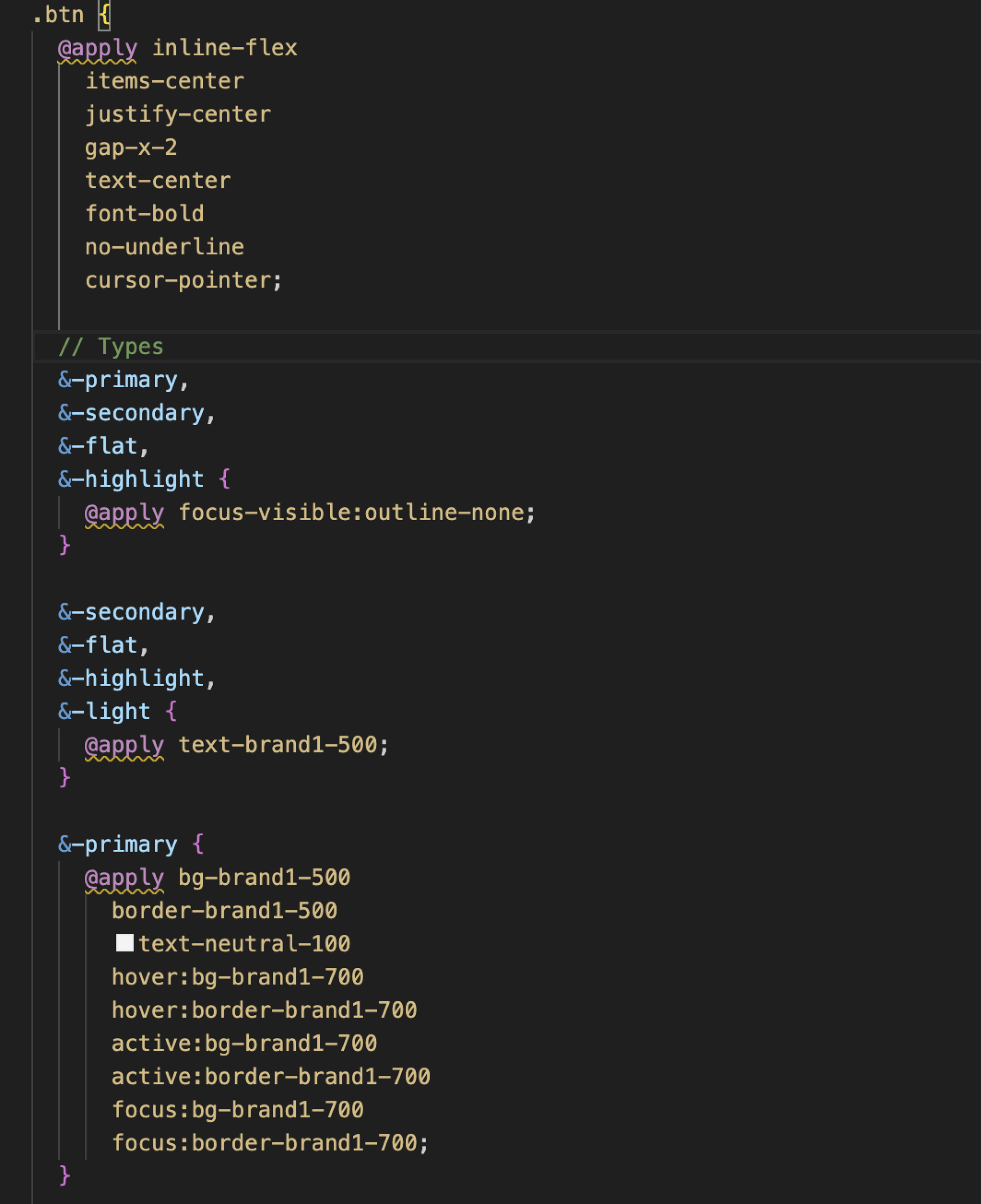Click hover:border-brand1-700 class
The width and height of the screenshot is (981, 1204).
pyautogui.click(x=265, y=1010)
